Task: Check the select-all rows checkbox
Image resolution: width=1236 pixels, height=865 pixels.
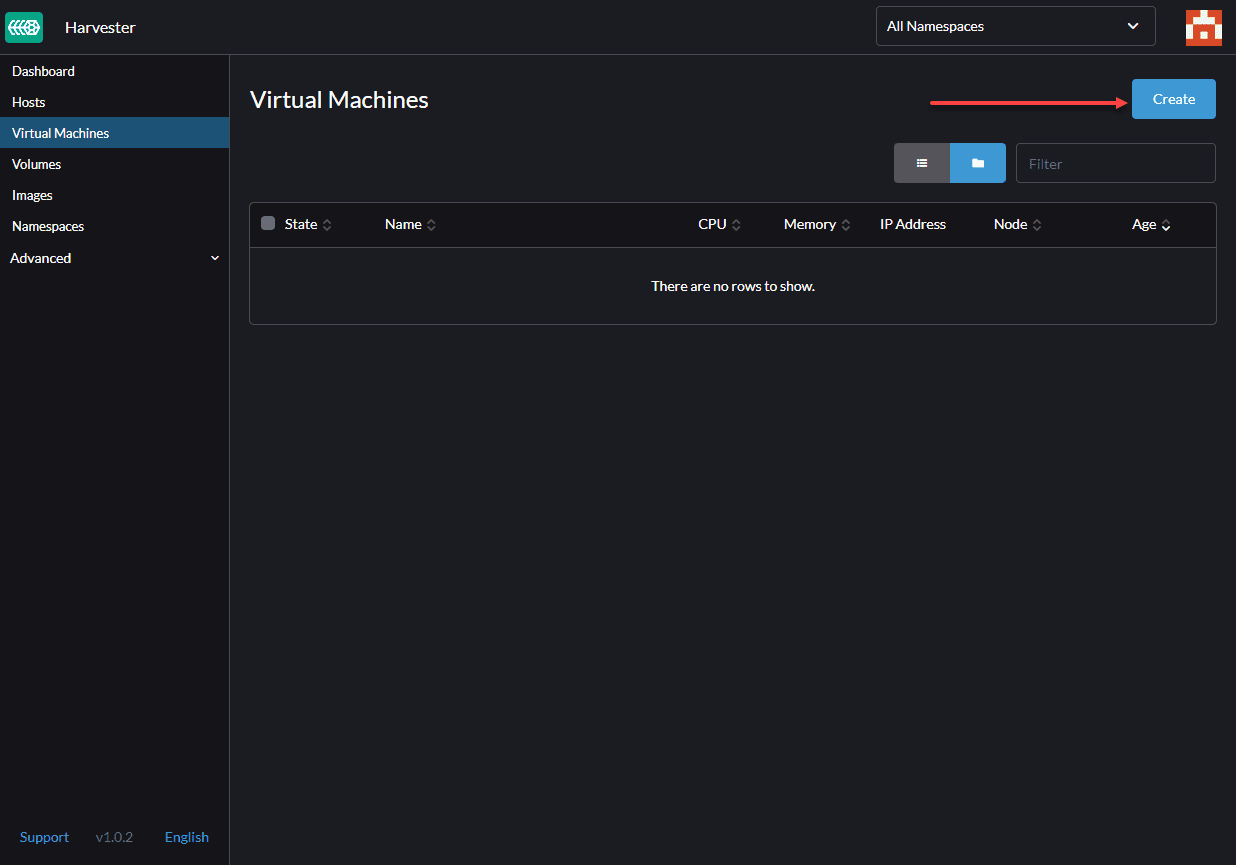Action: 268,223
